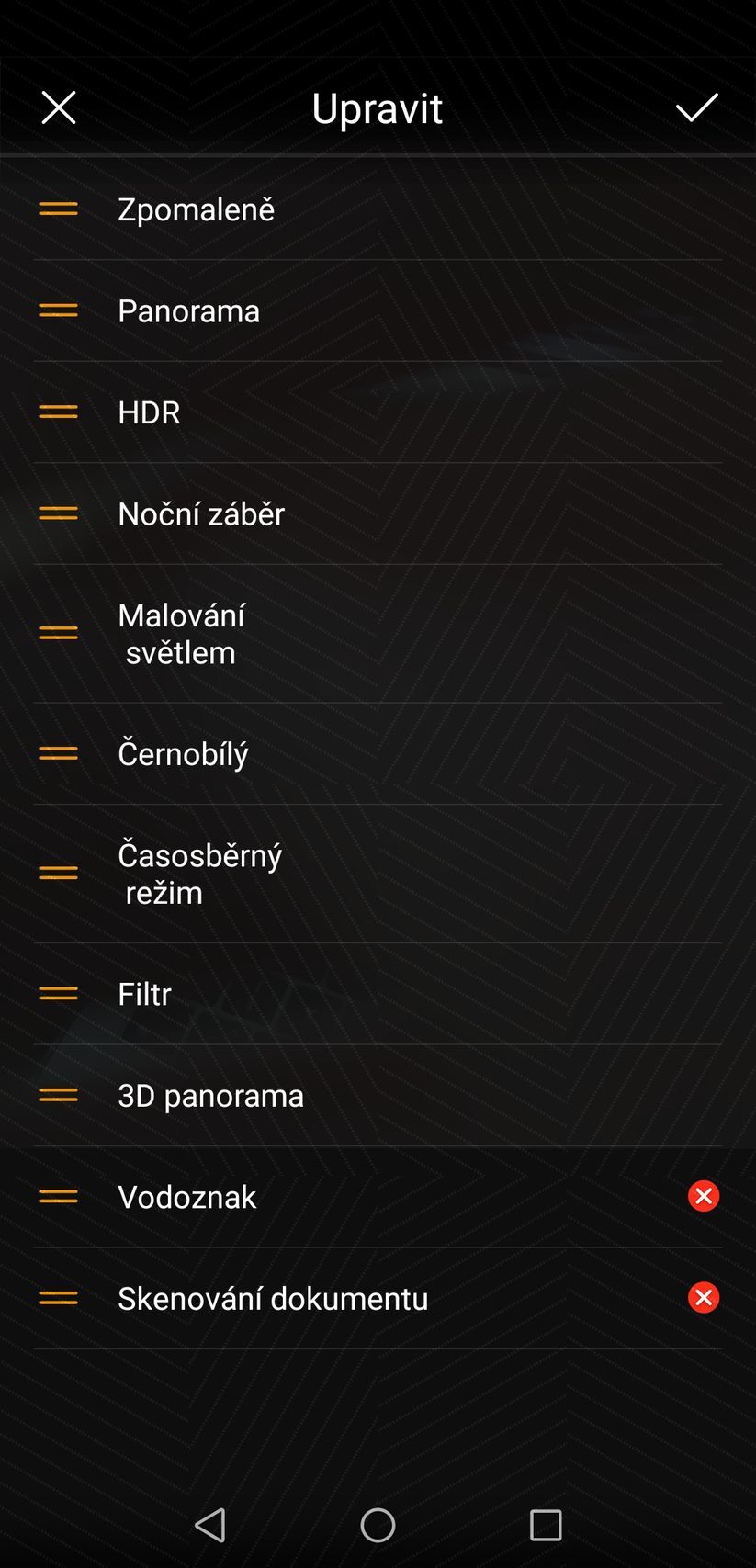The width and height of the screenshot is (756, 1568).
Task: Tap the Filtr mode label
Action: coord(144,994)
